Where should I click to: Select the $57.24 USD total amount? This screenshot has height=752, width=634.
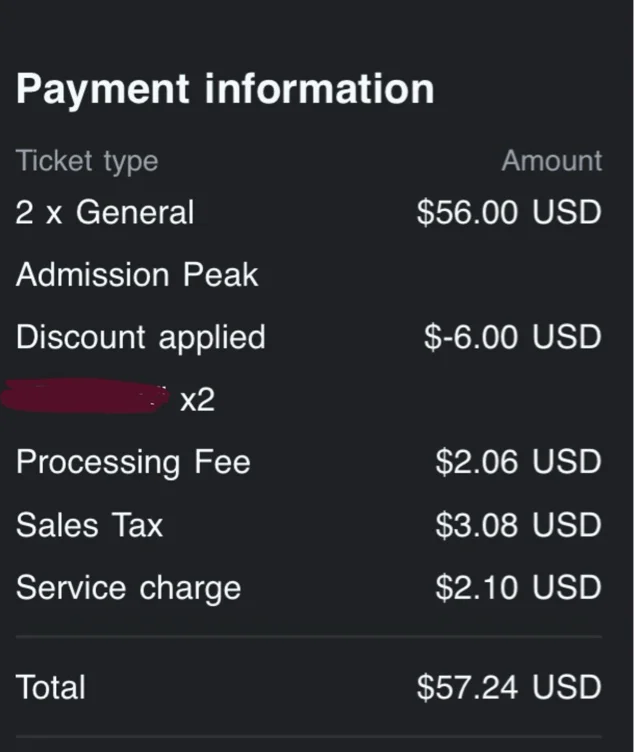[x=509, y=687]
